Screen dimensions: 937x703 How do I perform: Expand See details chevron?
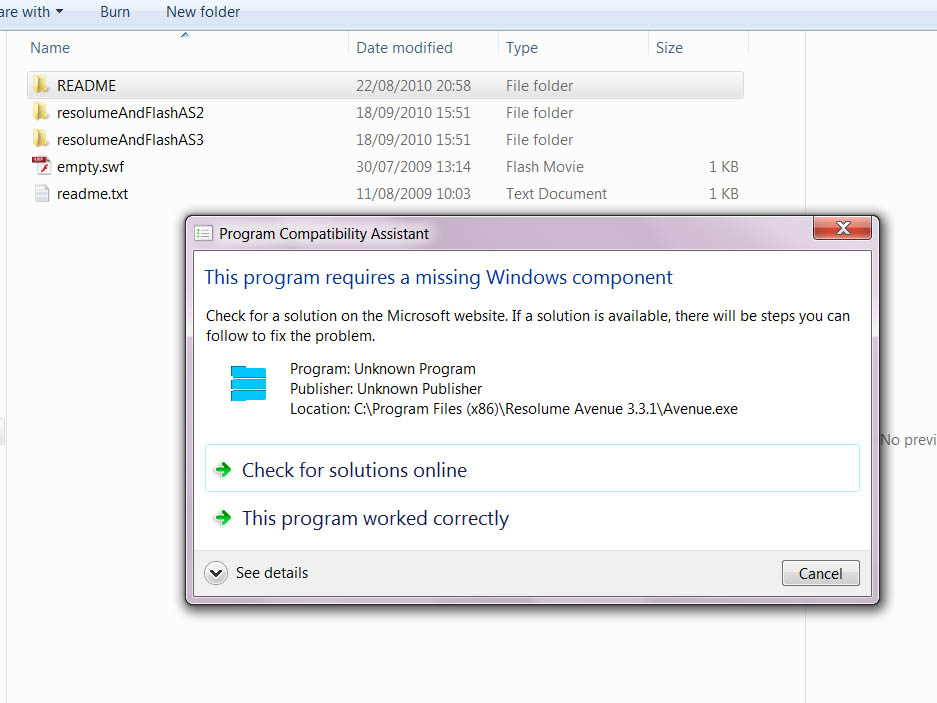(216, 573)
